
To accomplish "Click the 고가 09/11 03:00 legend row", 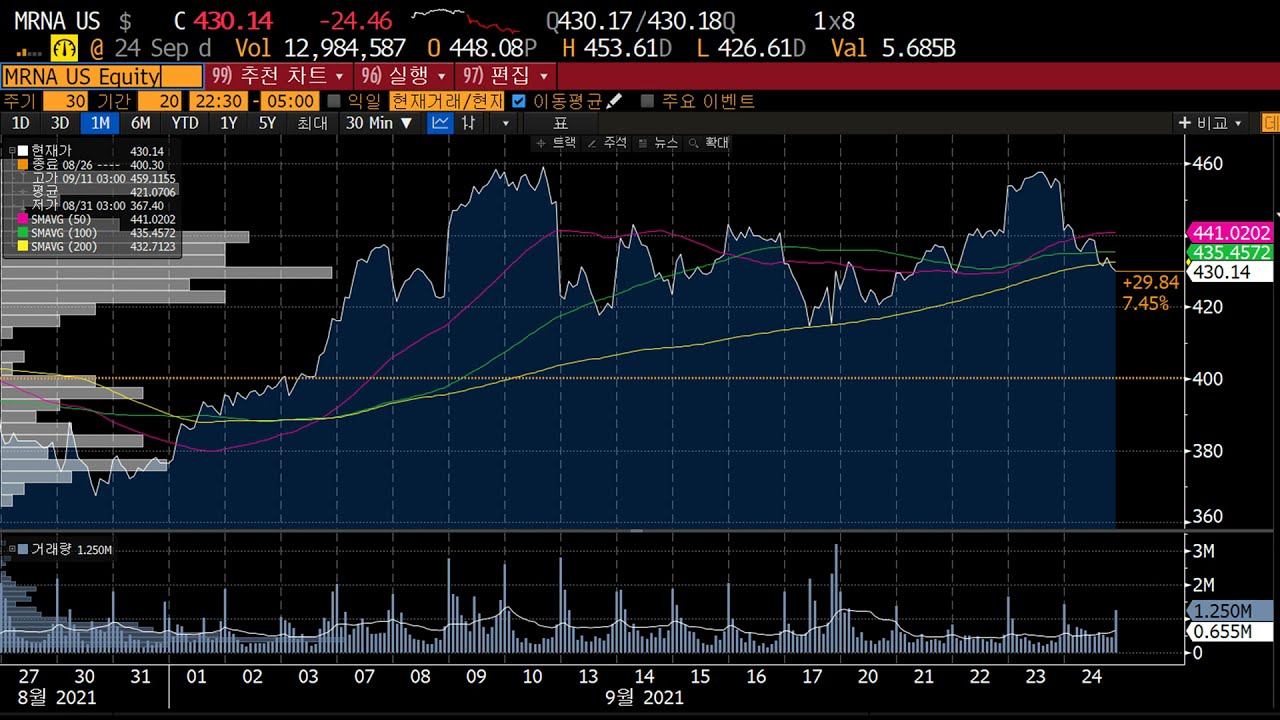I will pos(103,178).
